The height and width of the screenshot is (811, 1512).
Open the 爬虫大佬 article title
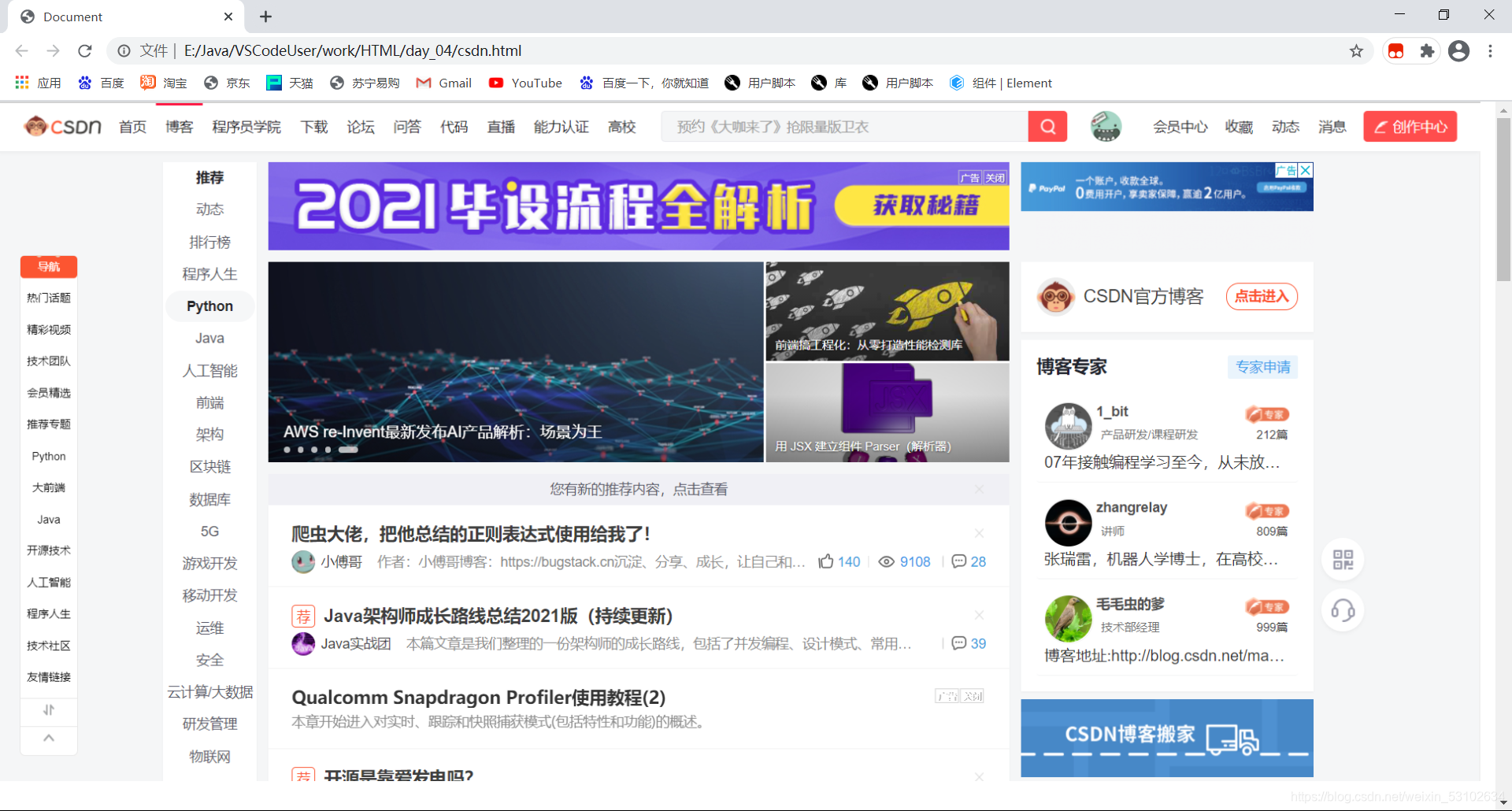471,534
